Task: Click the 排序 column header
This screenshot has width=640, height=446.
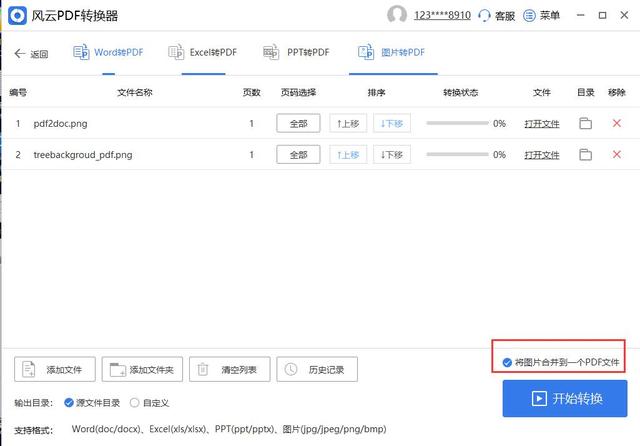Action: point(376,93)
